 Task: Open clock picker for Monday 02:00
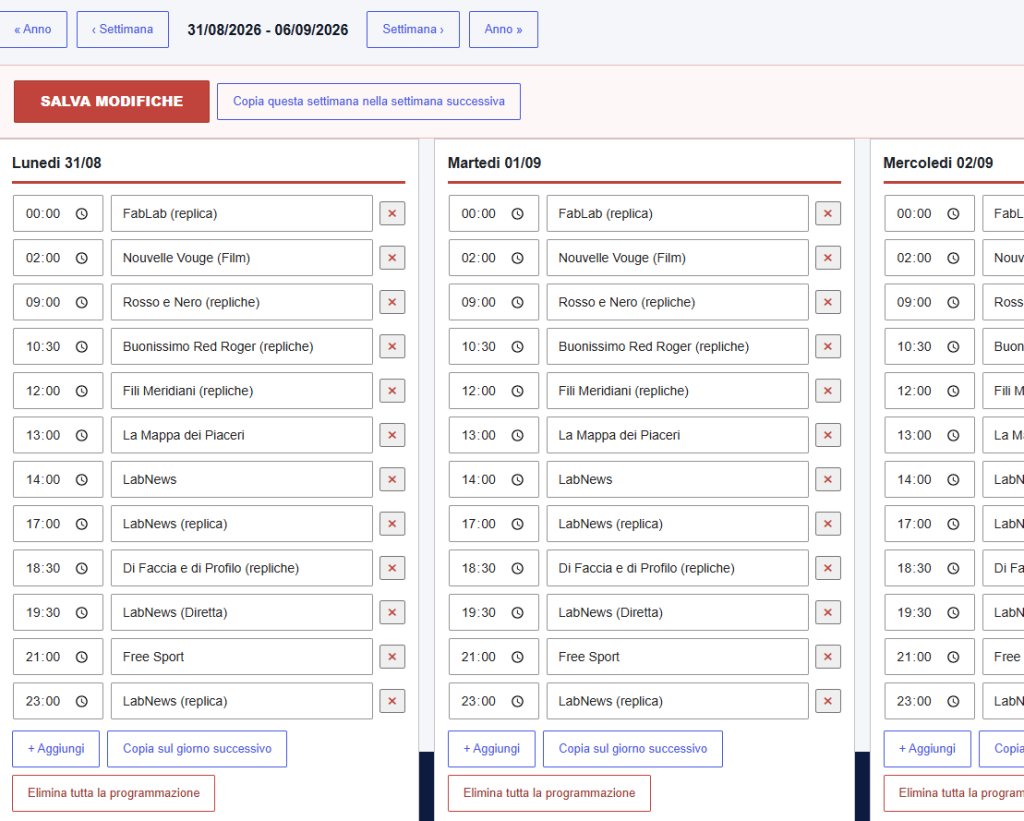pos(82,258)
